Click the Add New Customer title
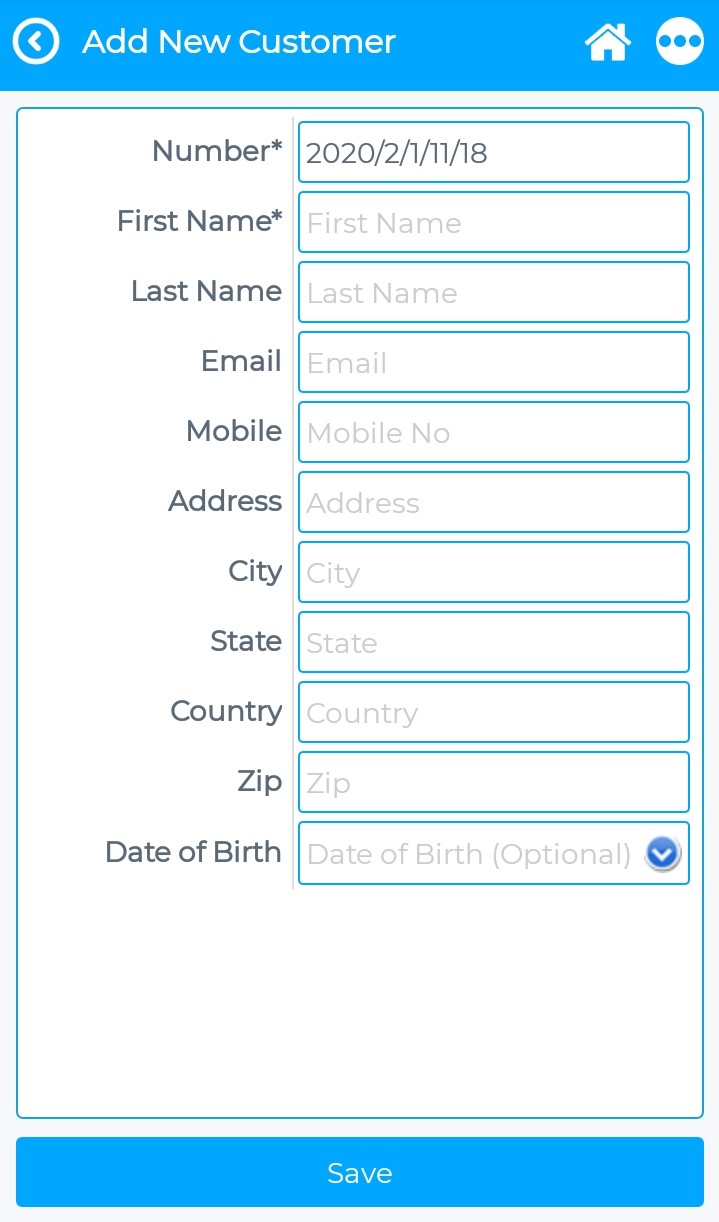This screenshot has width=719, height=1222. (x=239, y=42)
